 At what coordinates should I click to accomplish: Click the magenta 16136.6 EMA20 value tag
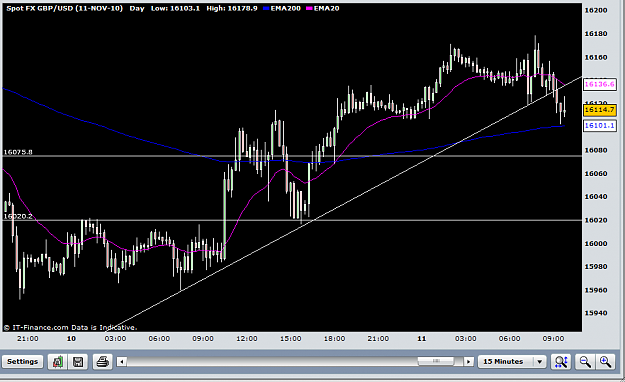tap(599, 85)
